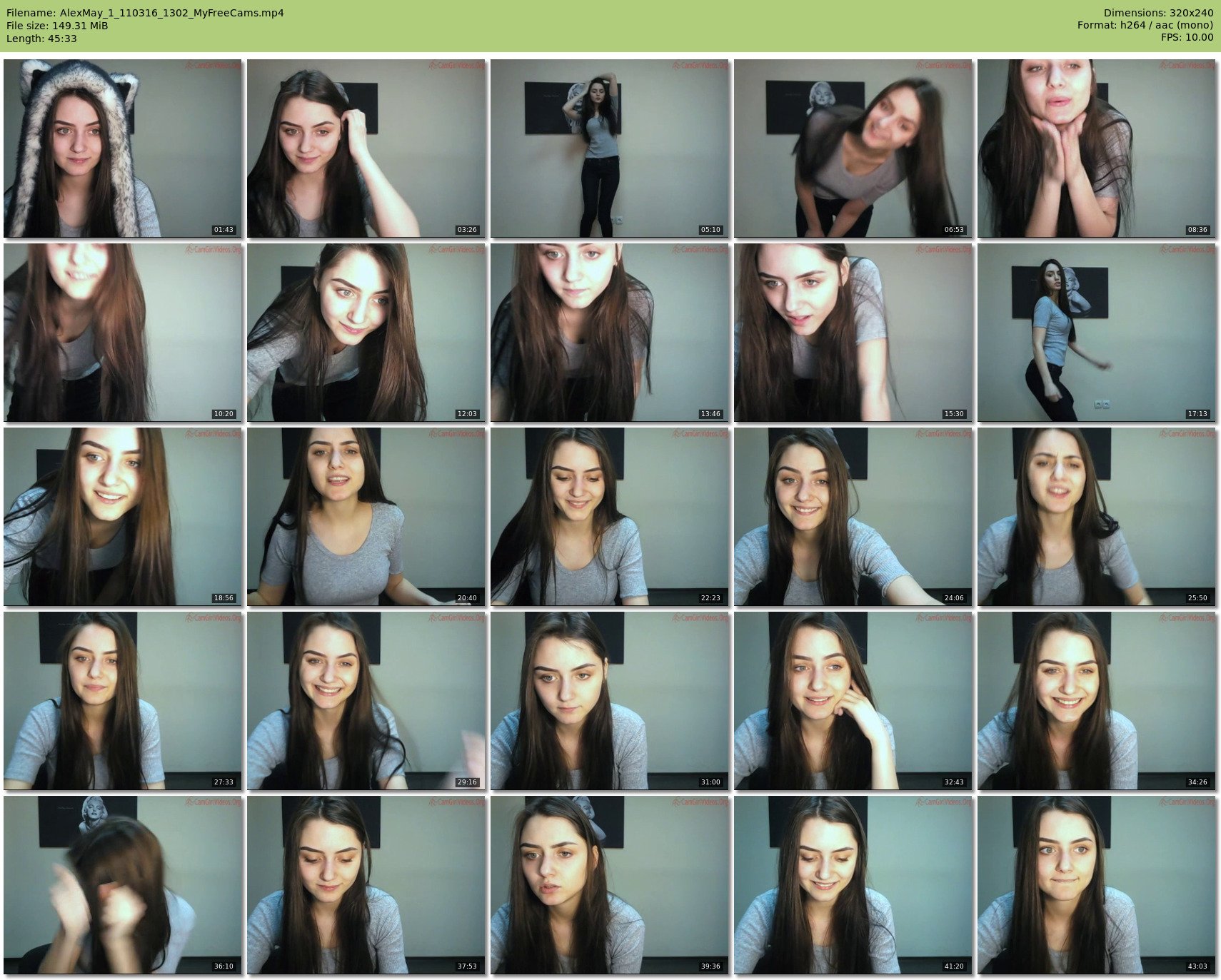Click the thumbnail timestamped 43:03
The width and height of the screenshot is (1221, 980).
[x=1097, y=884]
